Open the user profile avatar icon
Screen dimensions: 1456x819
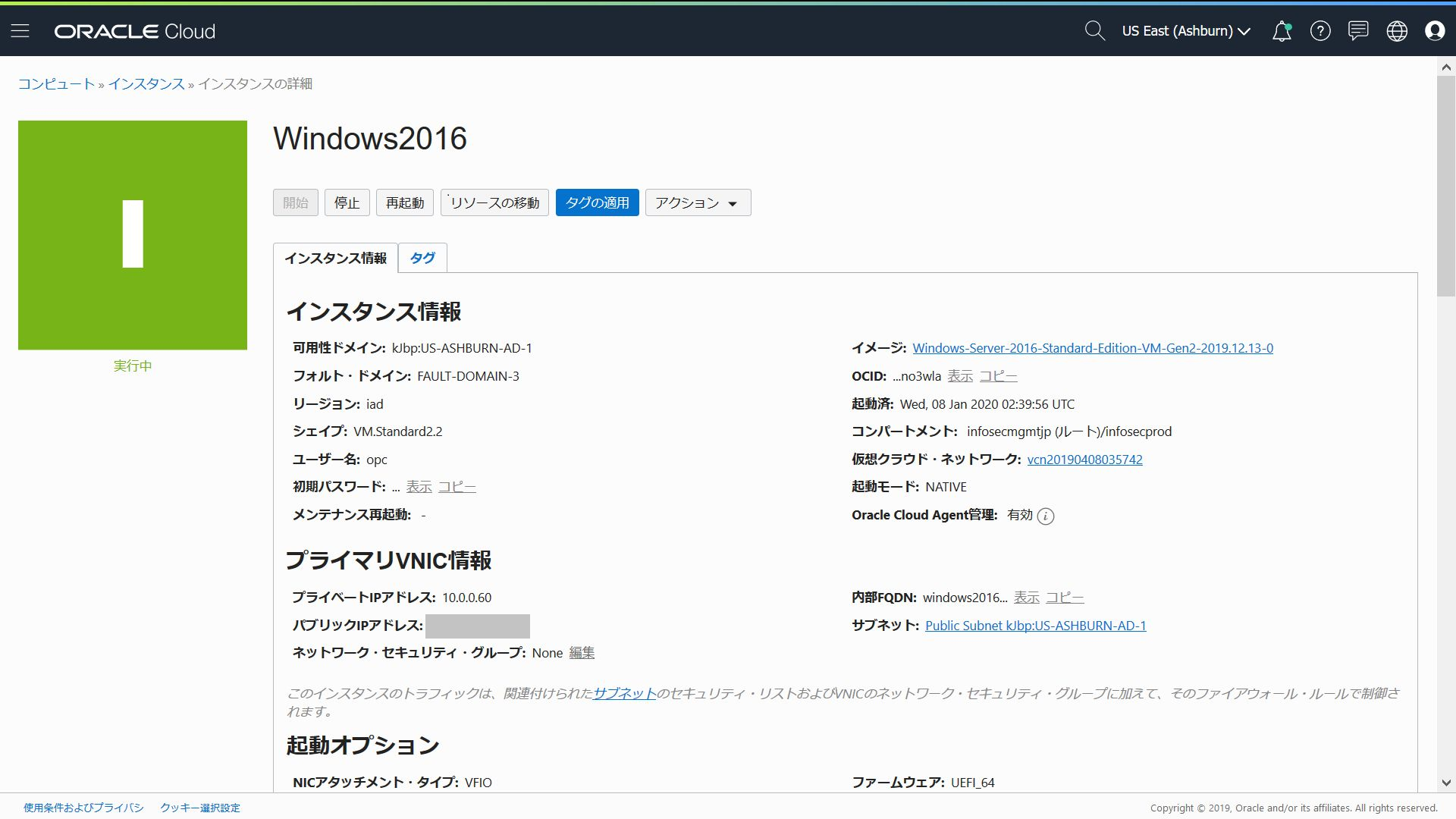tap(1435, 31)
